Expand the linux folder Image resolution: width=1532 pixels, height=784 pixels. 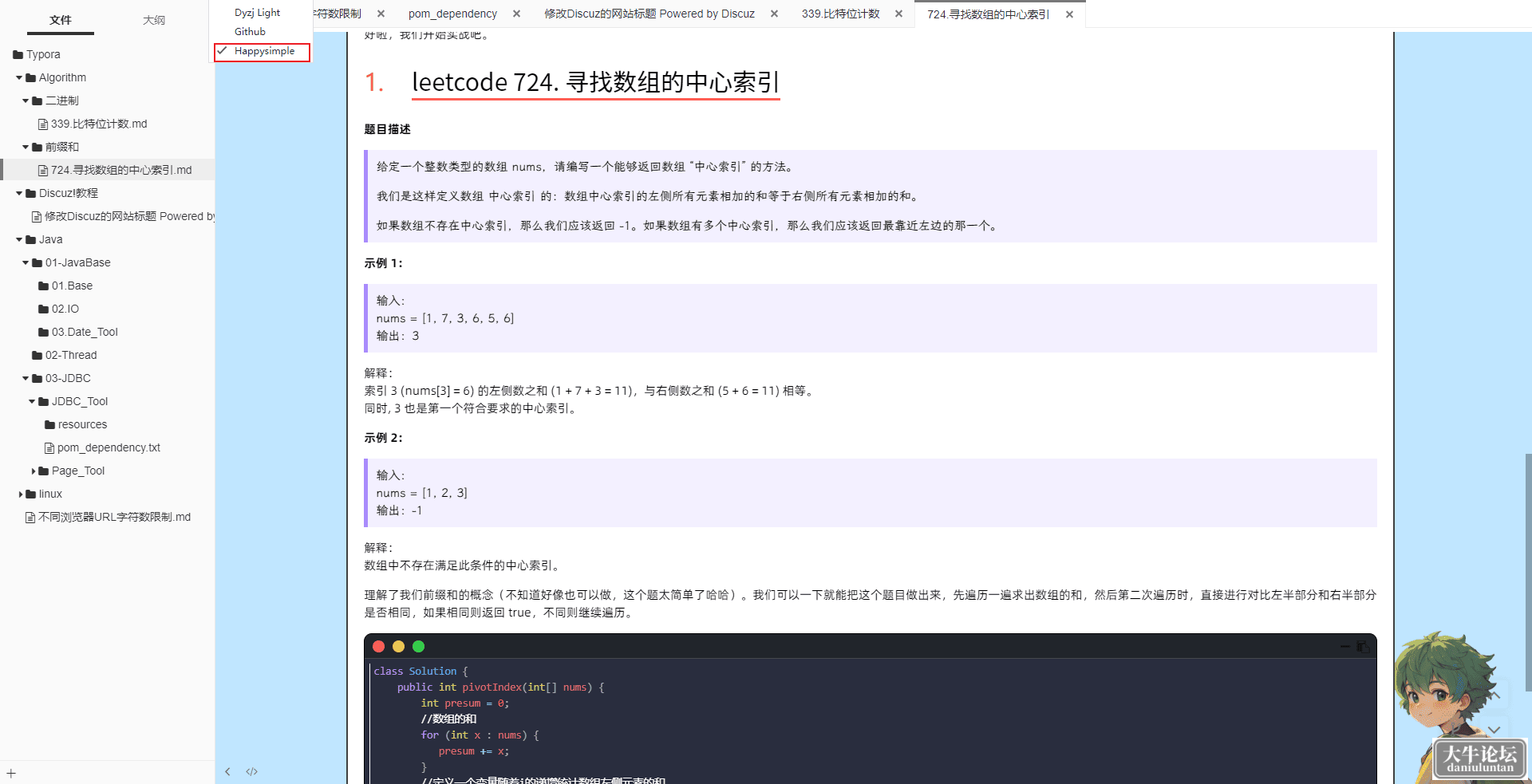tap(20, 494)
